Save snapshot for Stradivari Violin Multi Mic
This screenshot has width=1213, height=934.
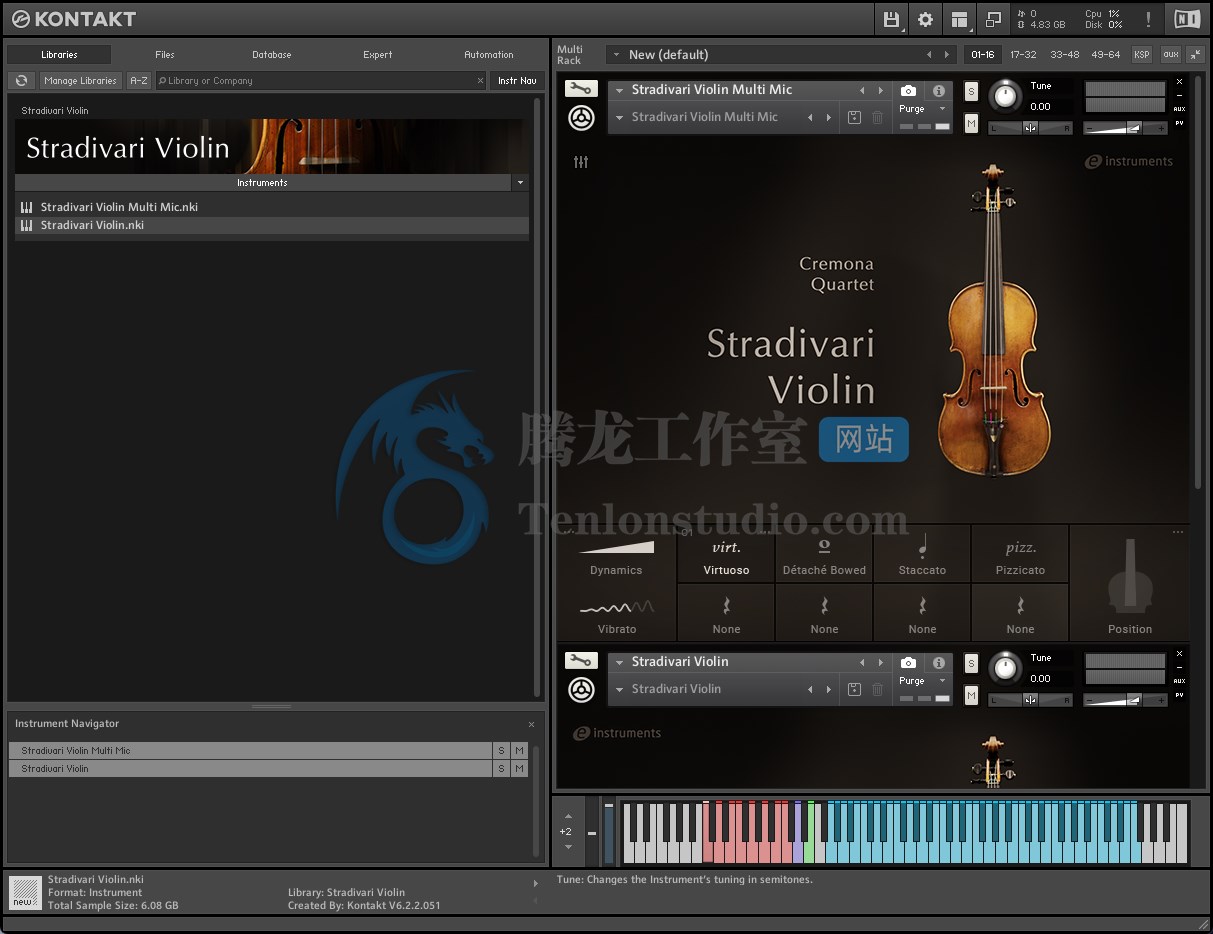pyautogui.click(x=854, y=117)
